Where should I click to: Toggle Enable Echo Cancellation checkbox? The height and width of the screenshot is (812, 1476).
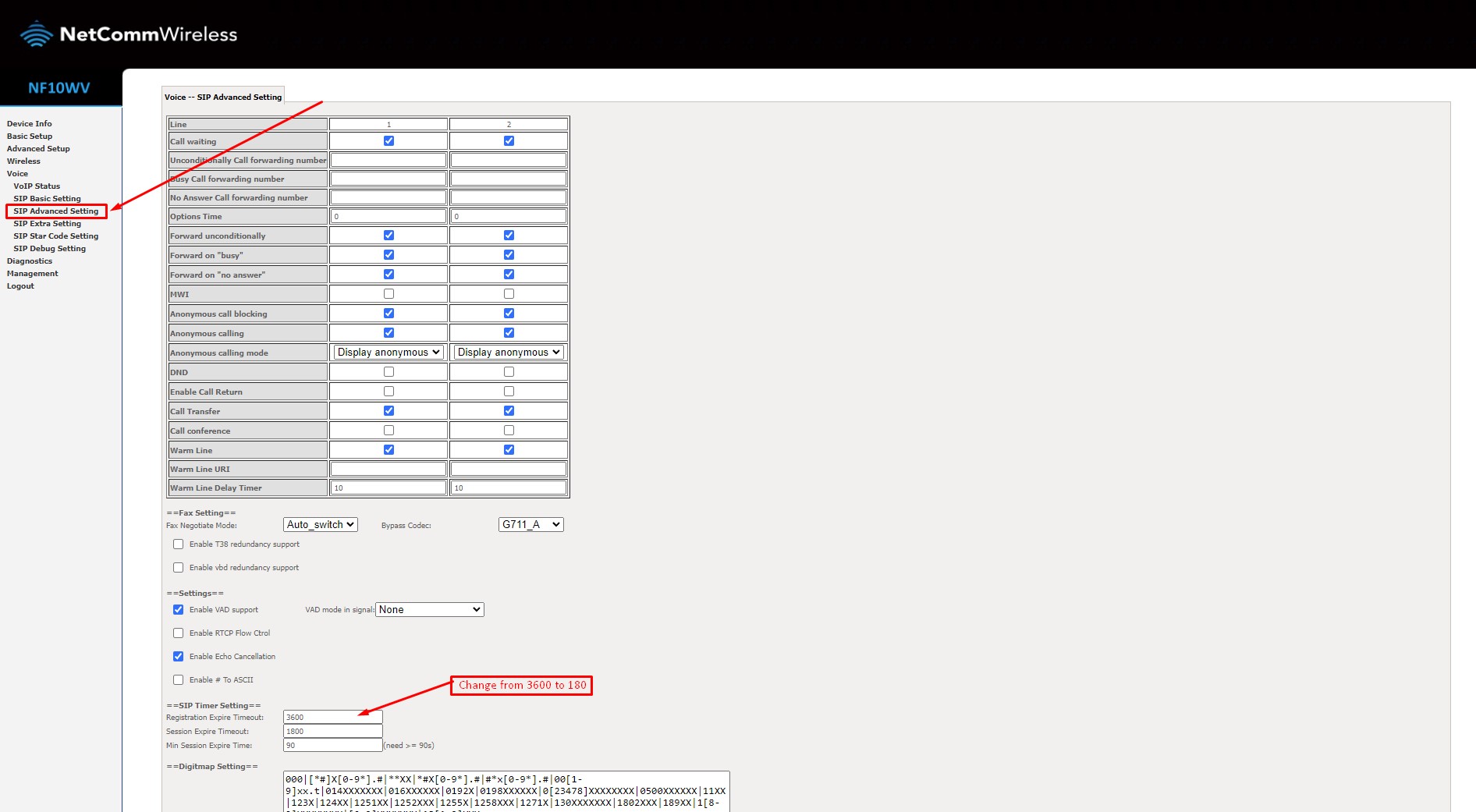coord(178,657)
